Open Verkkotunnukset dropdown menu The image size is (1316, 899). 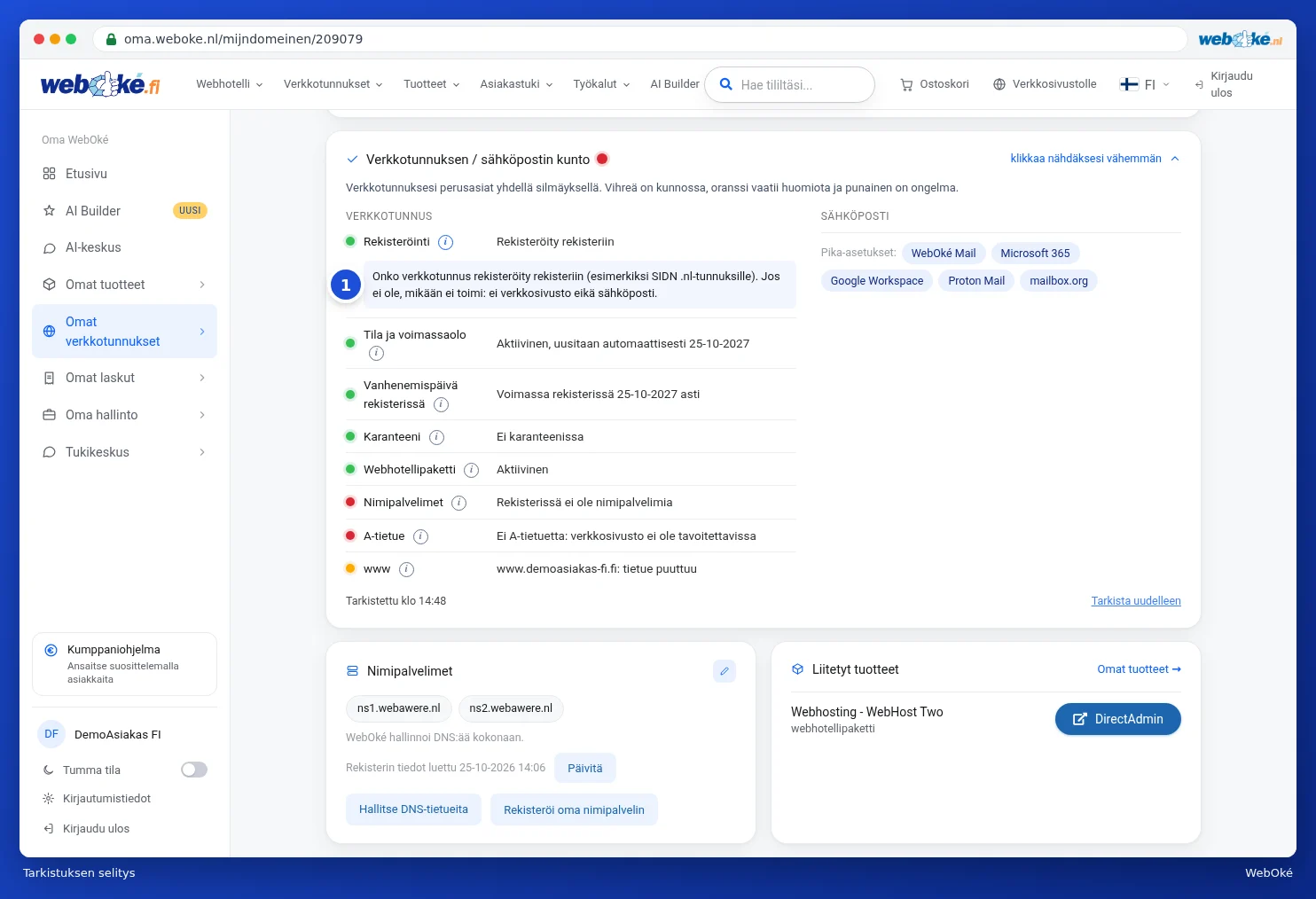[x=333, y=84]
